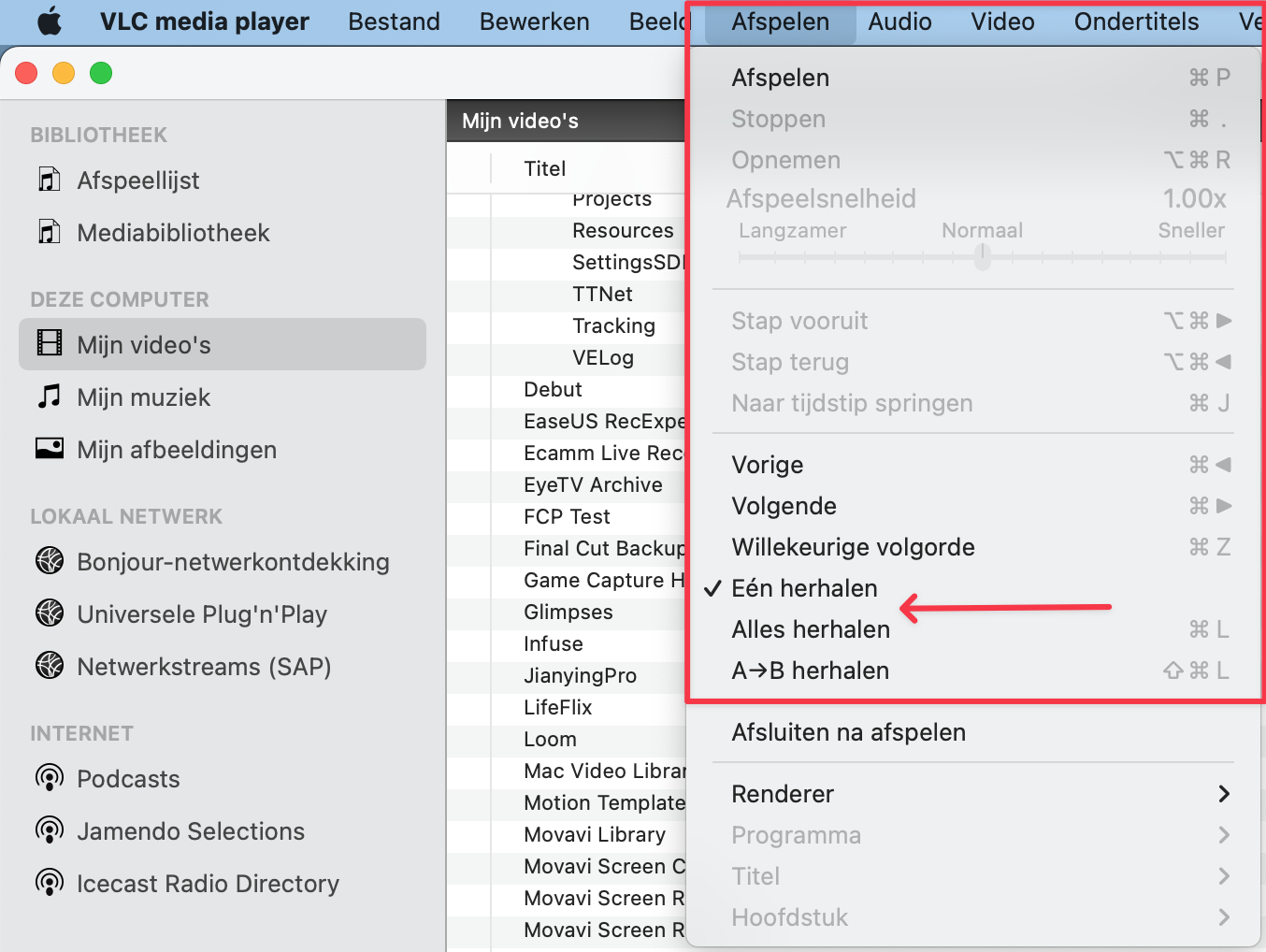
Task: Open the Apple menu
Action: [50, 22]
